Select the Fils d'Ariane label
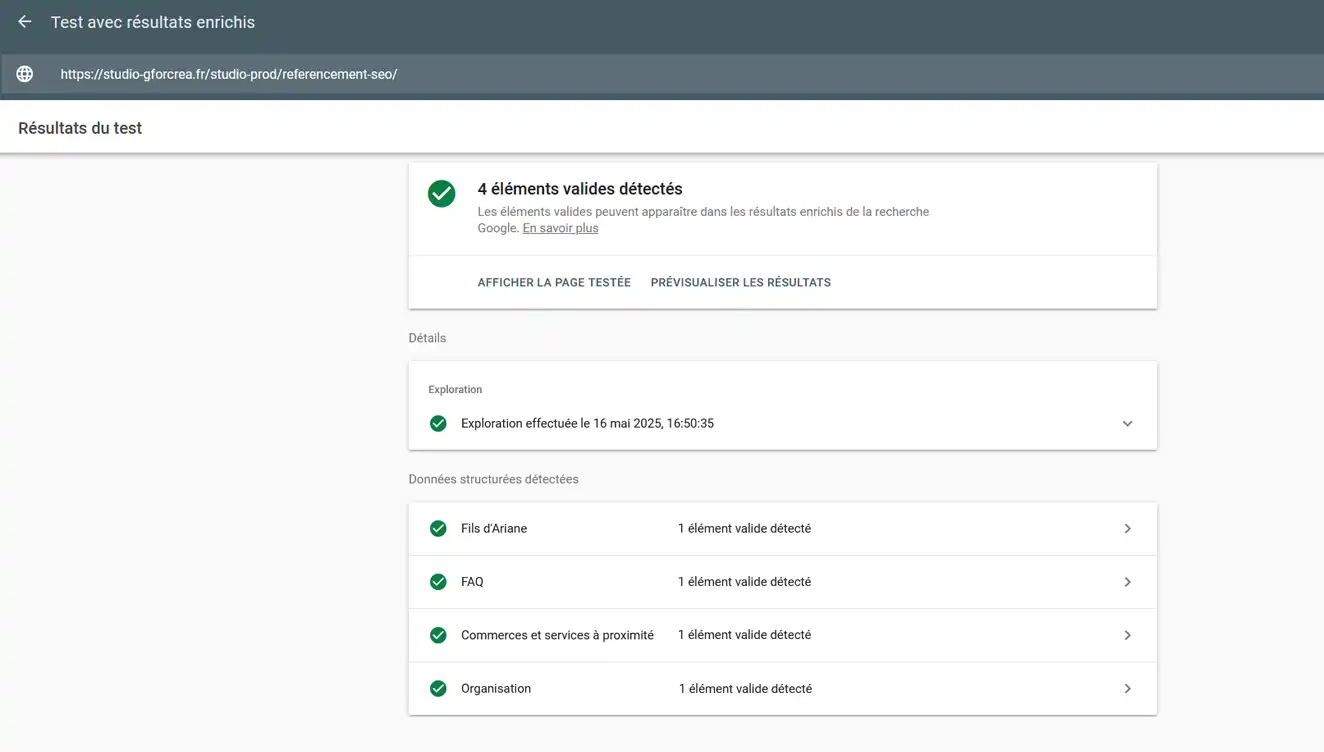1324x752 pixels. [494, 529]
